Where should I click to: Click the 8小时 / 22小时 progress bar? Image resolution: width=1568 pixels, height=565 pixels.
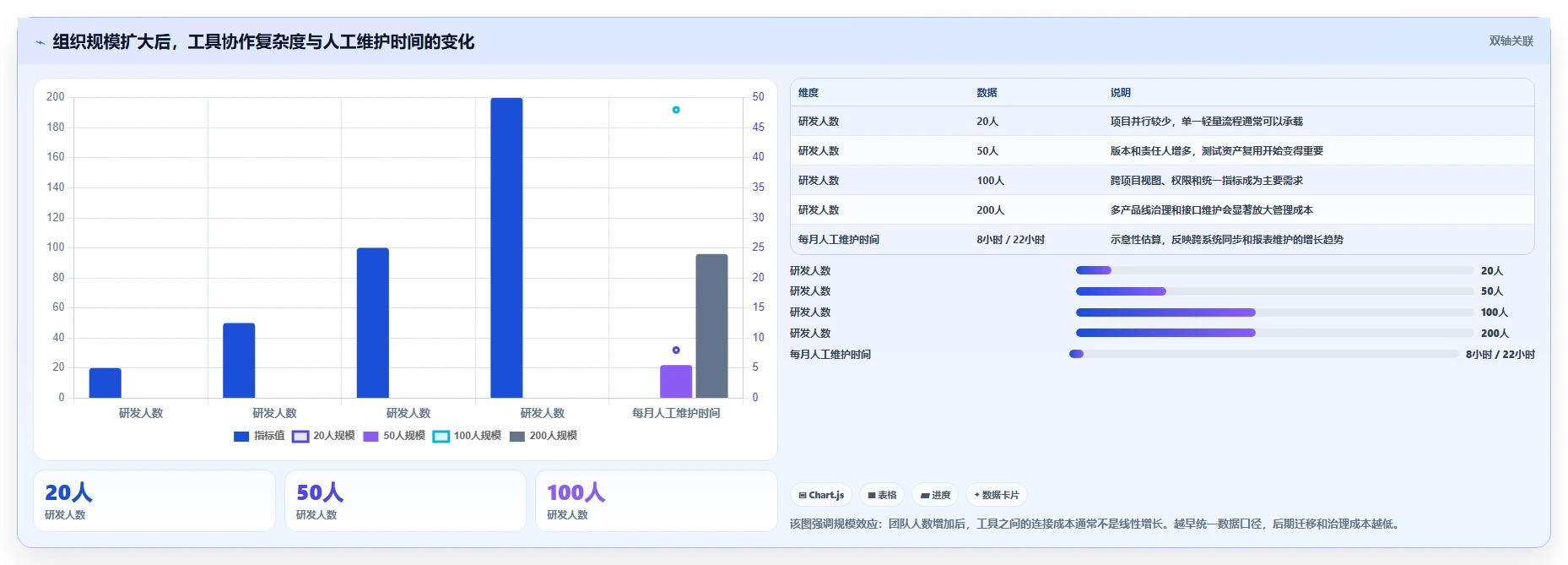pyautogui.click(x=1263, y=354)
